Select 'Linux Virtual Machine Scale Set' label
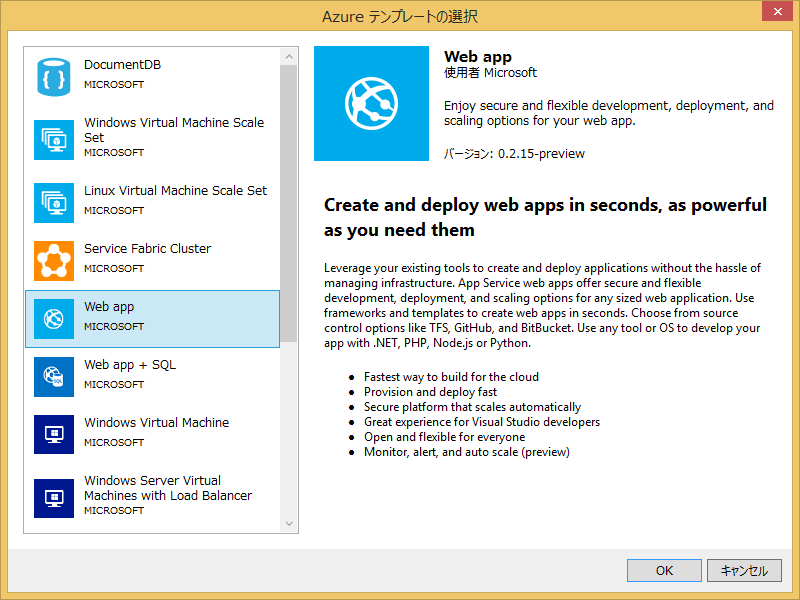The image size is (800, 600). (x=176, y=191)
